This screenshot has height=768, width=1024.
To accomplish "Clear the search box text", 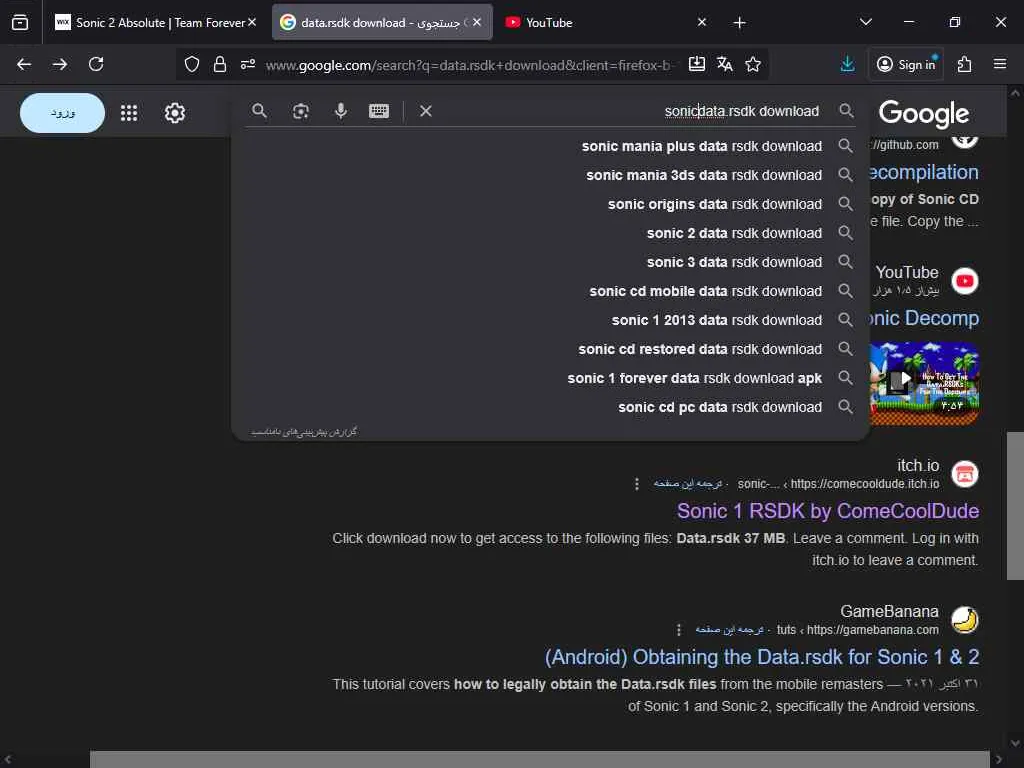I will click(426, 111).
